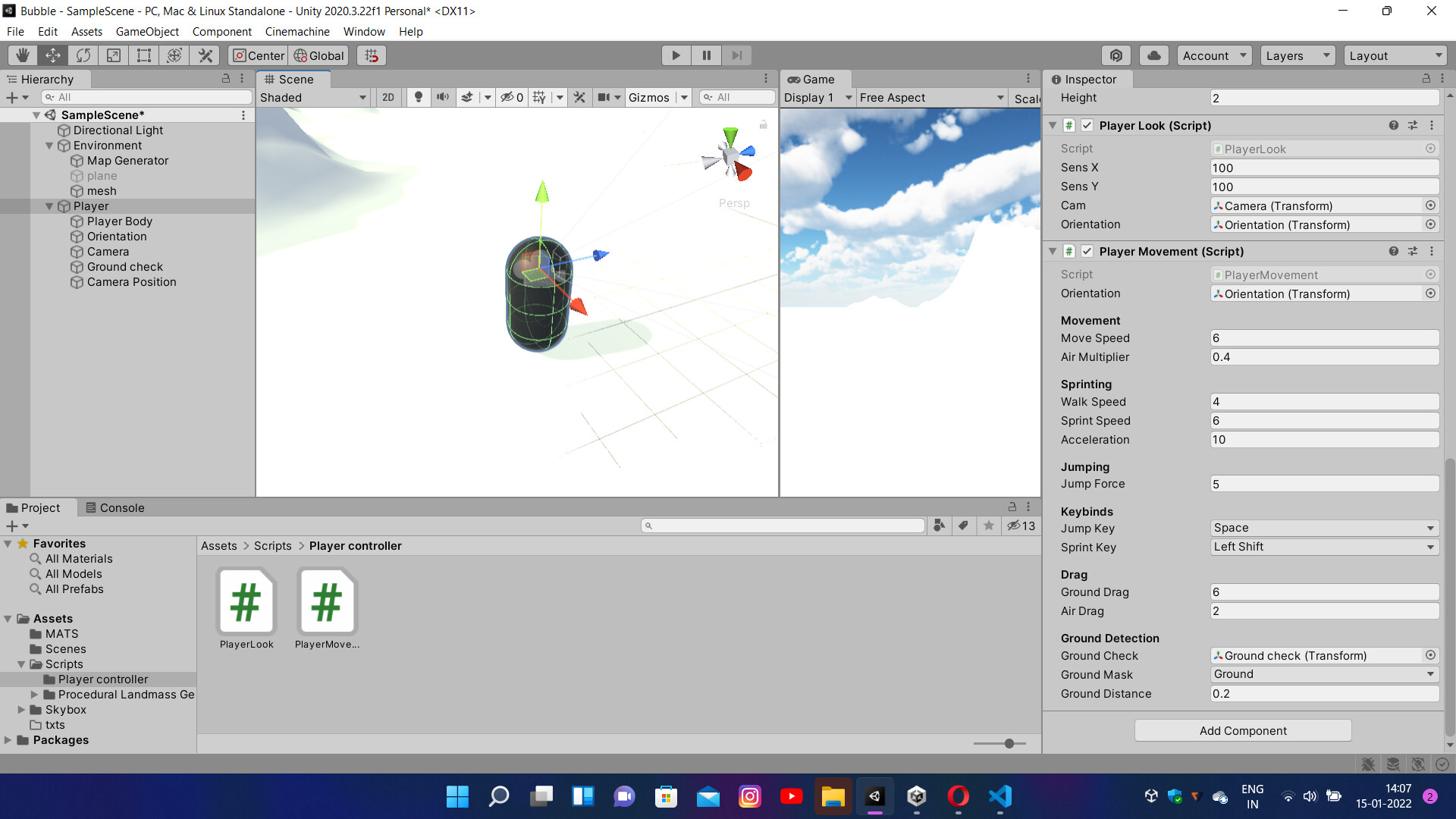Click the Add Component button

(x=1242, y=730)
